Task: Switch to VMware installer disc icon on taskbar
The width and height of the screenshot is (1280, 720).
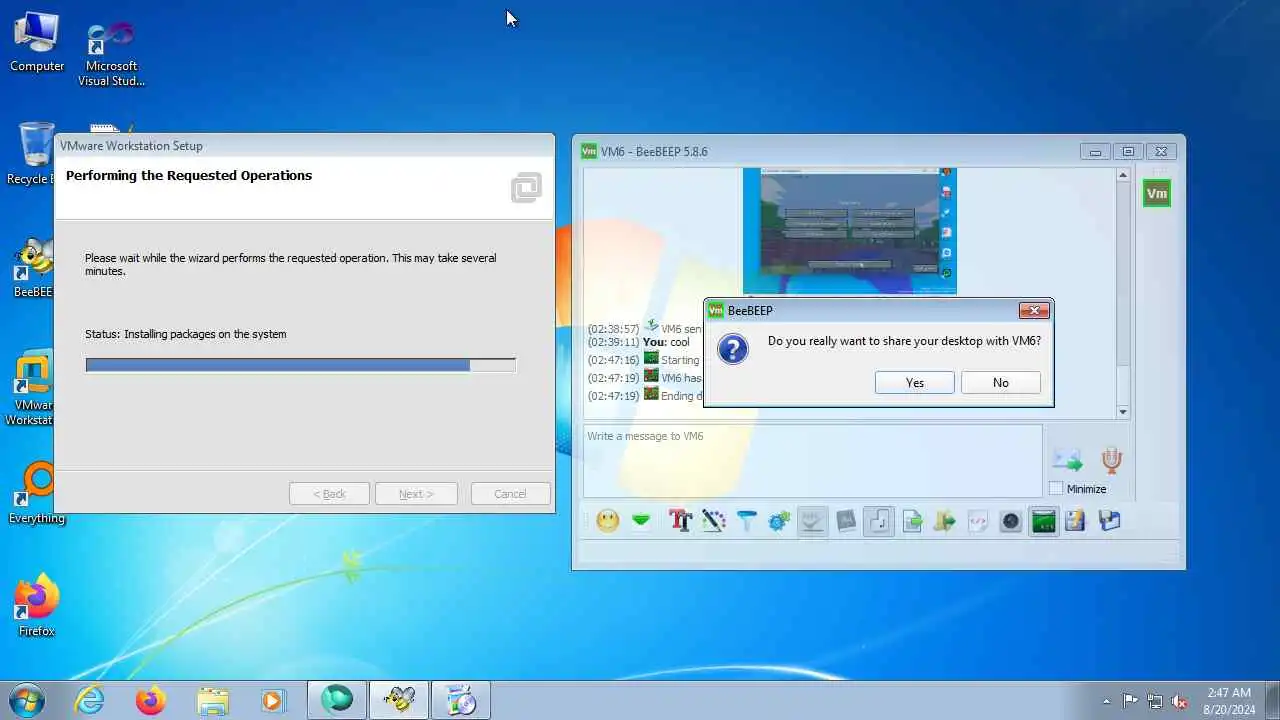Action: (x=461, y=700)
